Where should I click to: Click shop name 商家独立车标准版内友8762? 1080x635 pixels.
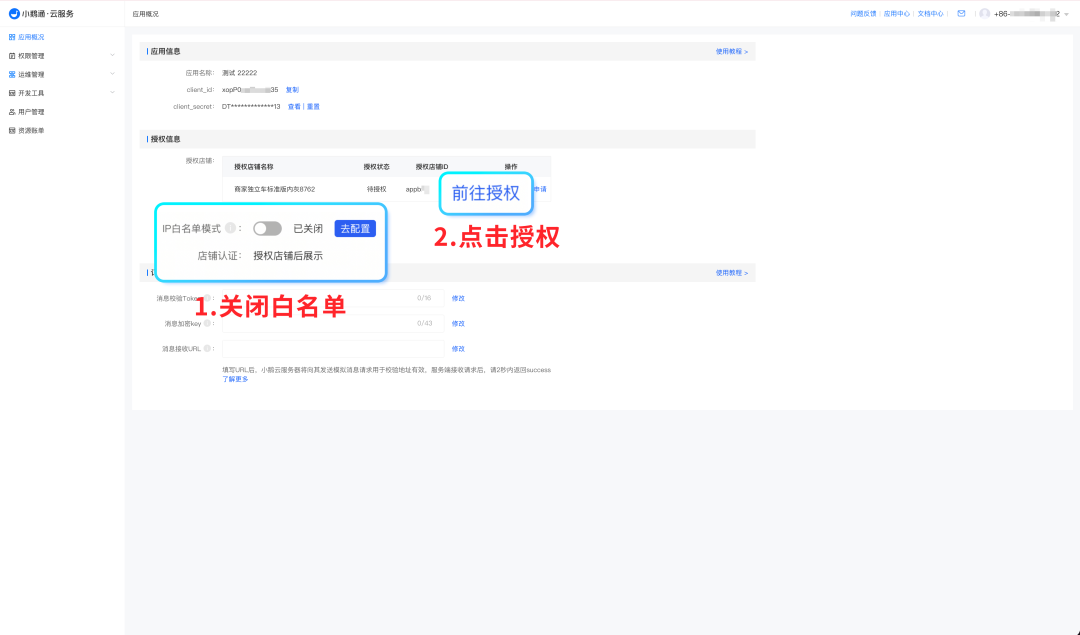[274, 189]
